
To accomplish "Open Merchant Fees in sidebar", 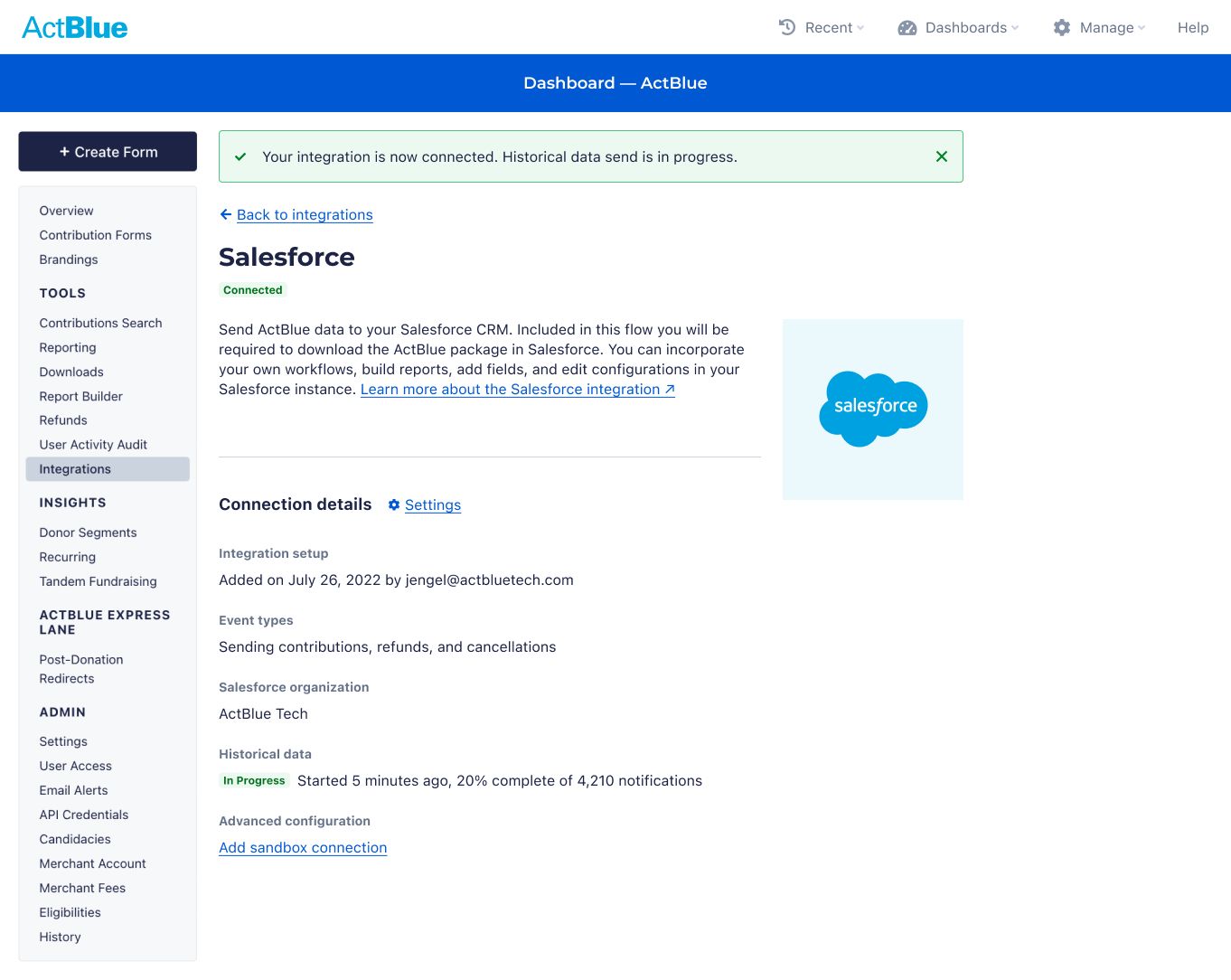I will pyautogui.click(x=82, y=888).
